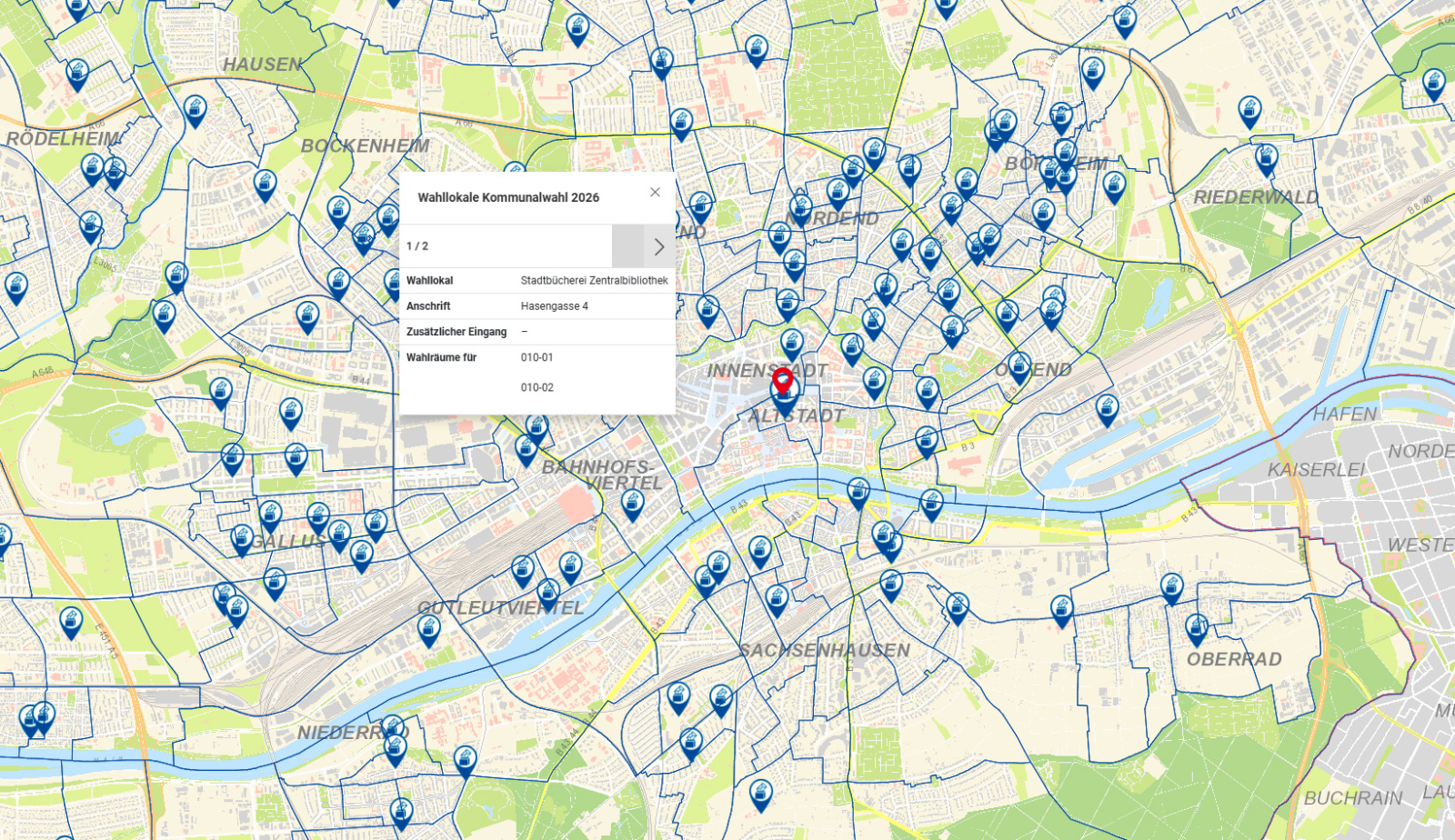Viewport: 1455px width, 840px height.
Task: Select voting room entry 010-02
Action: pyautogui.click(x=537, y=387)
